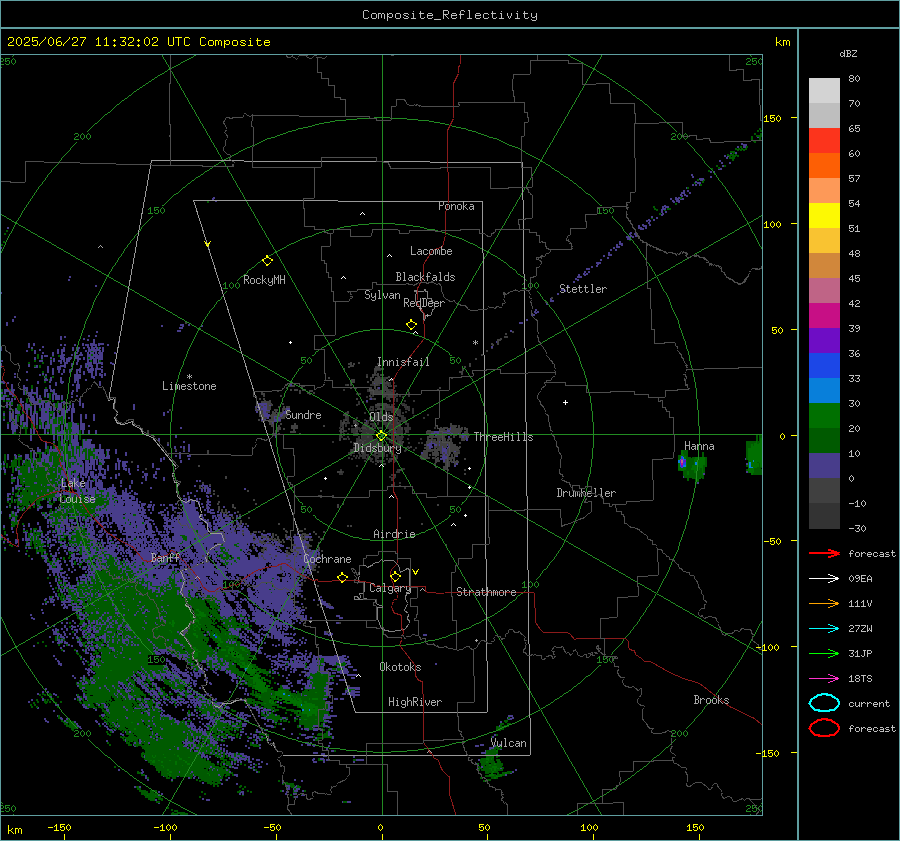Click the Airdrie label
This screenshot has height=841, width=900.
coord(394,534)
